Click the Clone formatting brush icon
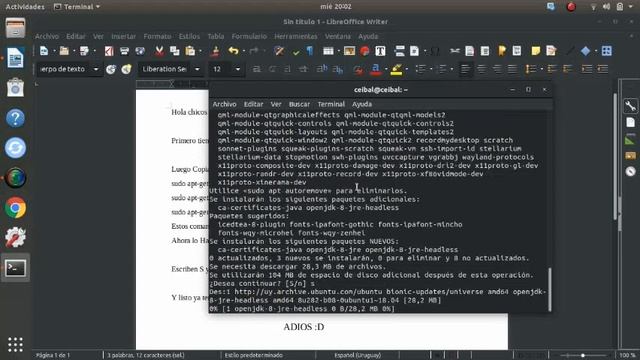Image resolution: width=640 pixels, height=360 pixels. 216,51
